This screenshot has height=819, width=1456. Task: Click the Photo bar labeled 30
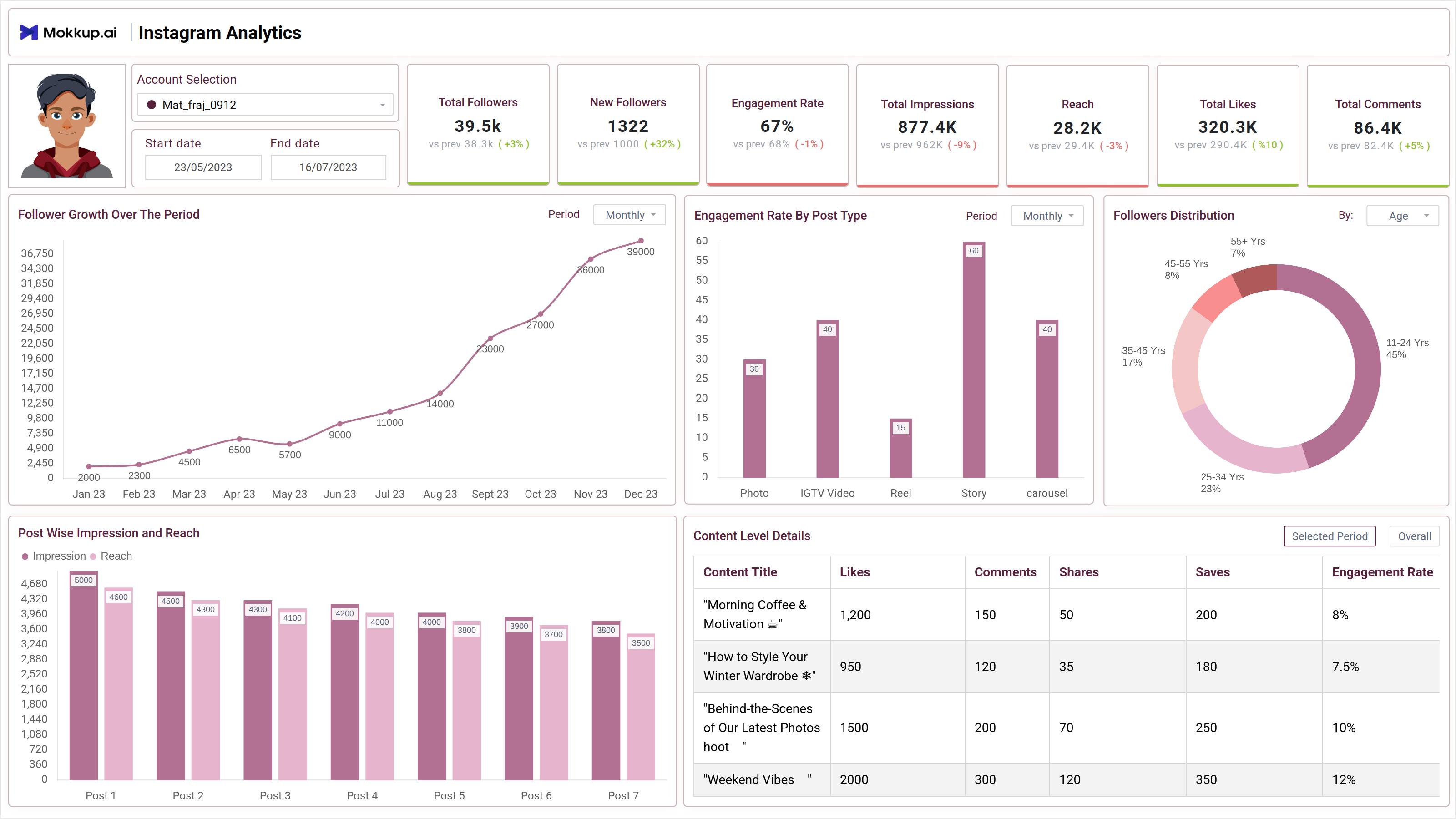tap(754, 418)
